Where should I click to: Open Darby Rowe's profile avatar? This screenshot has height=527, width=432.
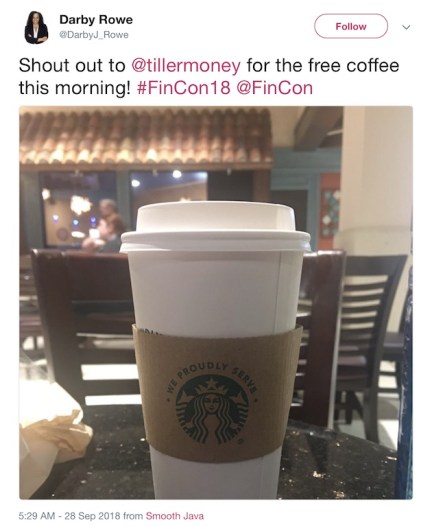[36, 27]
